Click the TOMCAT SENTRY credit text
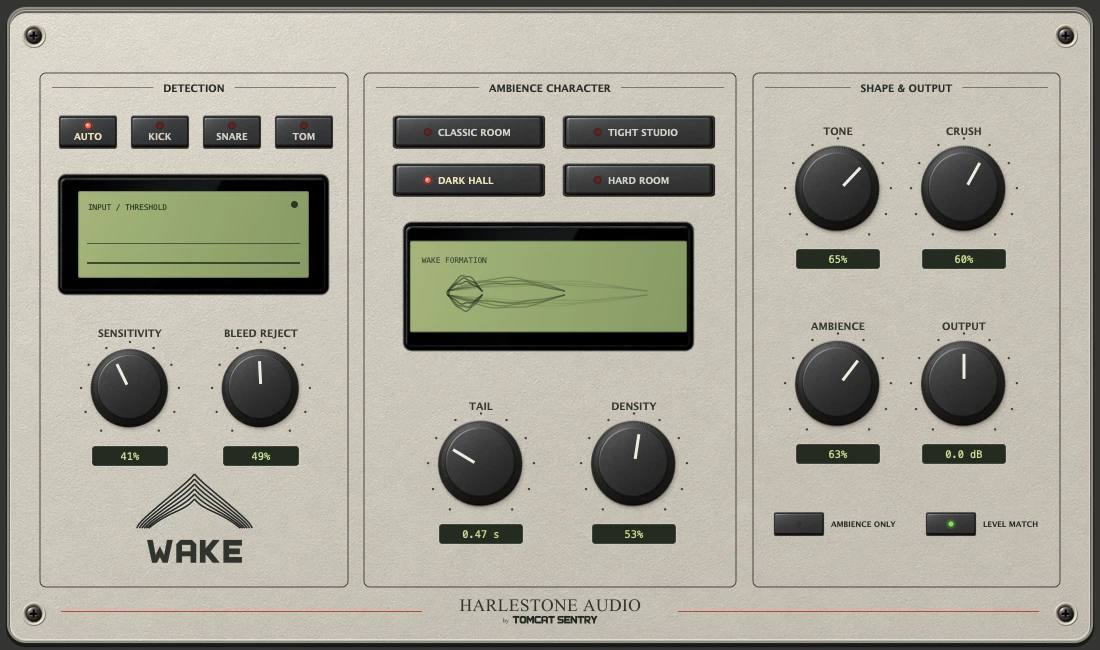Viewport: 1100px width, 650px height. coord(555,620)
